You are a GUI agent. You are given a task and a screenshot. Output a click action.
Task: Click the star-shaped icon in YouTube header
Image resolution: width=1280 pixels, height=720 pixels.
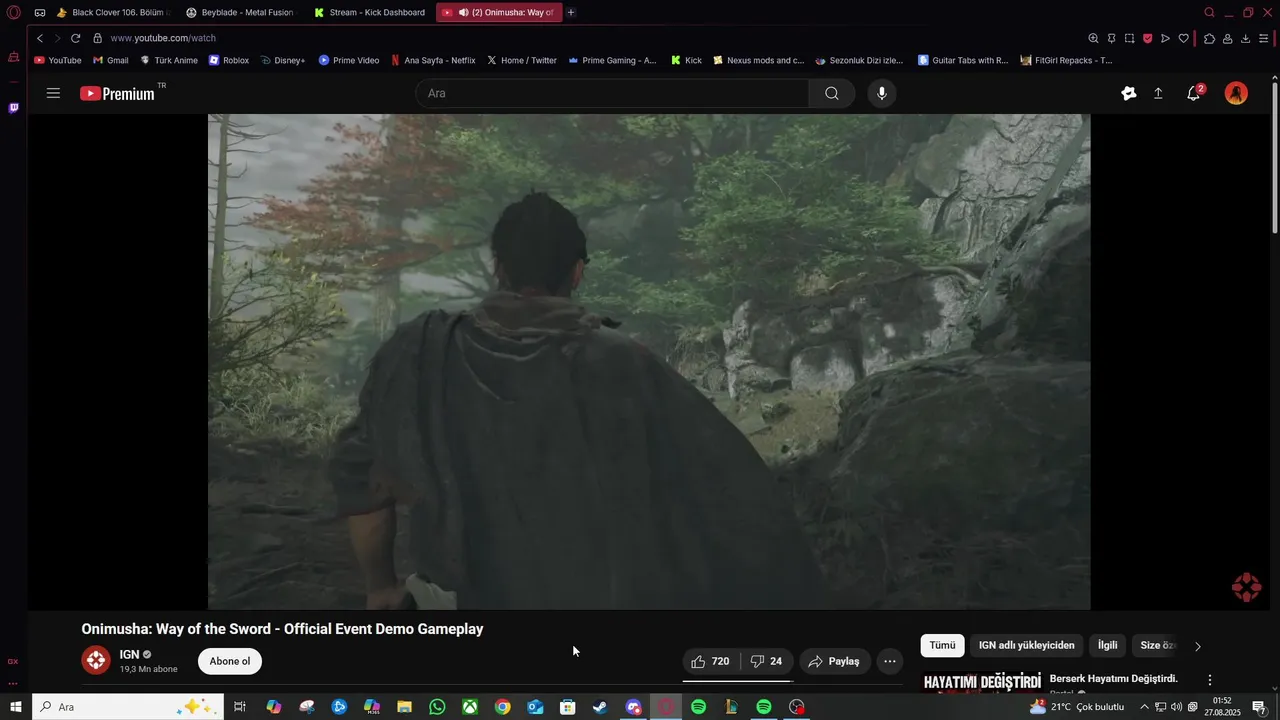click(1129, 93)
